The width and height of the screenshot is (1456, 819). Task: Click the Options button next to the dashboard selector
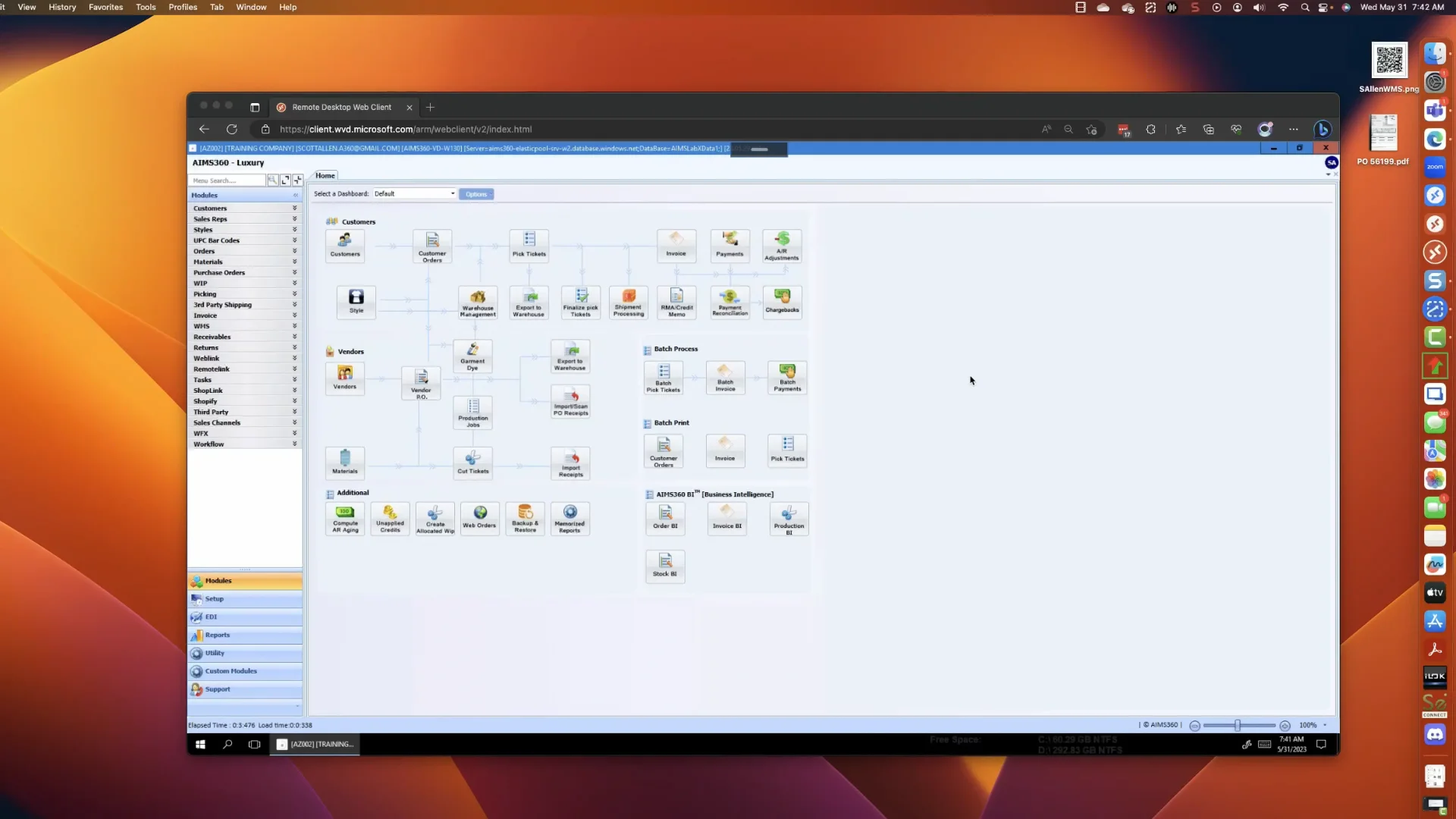(x=476, y=193)
